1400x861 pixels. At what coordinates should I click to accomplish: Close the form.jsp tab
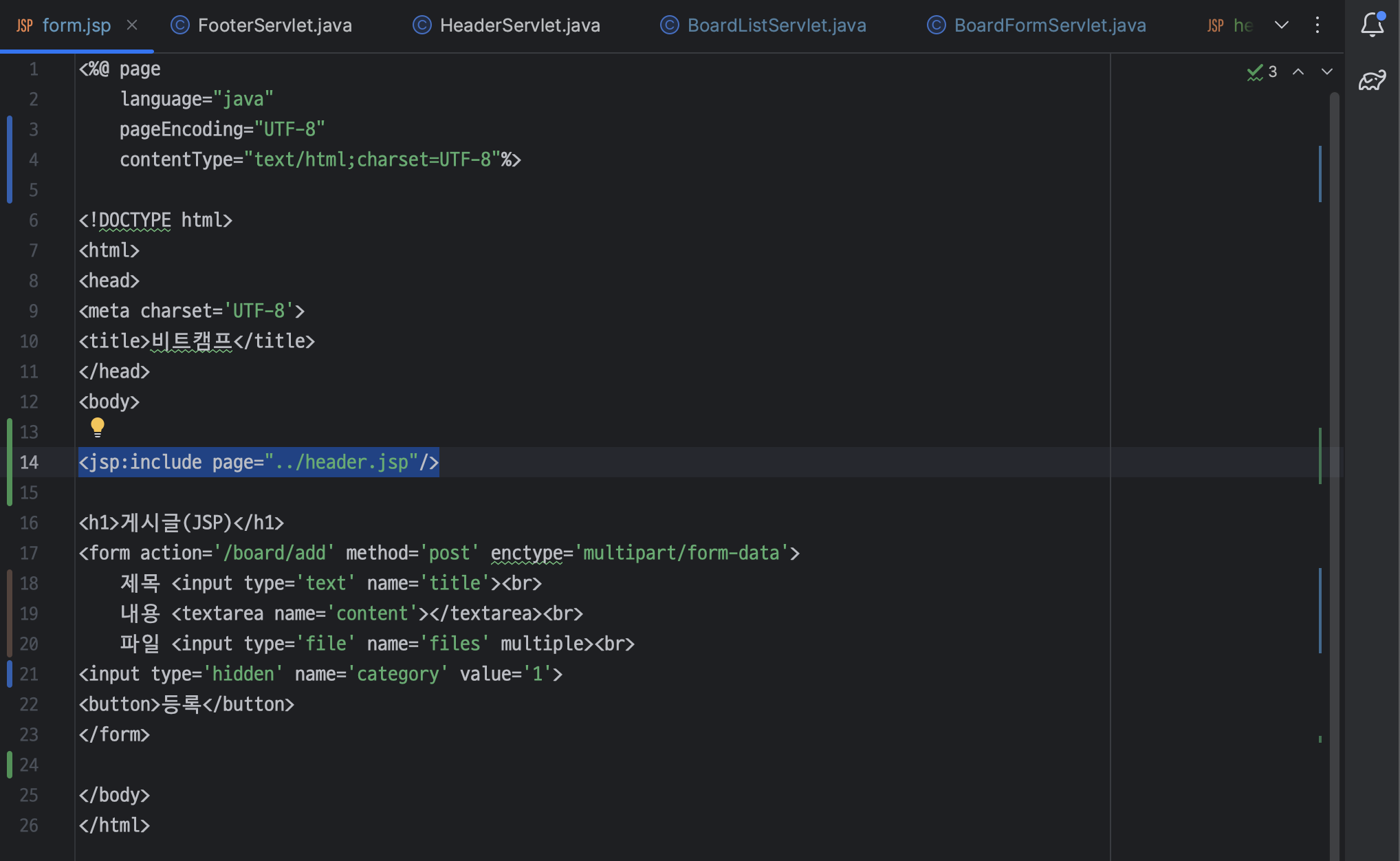pyautogui.click(x=132, y=25)
